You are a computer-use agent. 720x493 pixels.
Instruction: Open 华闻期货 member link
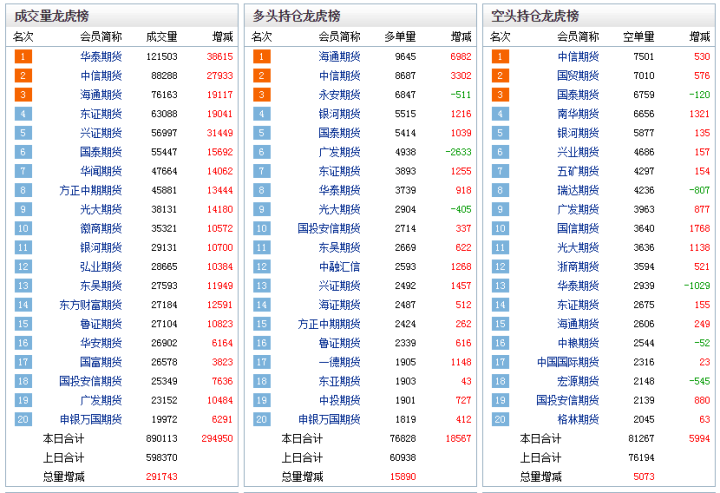coord(101,171)
